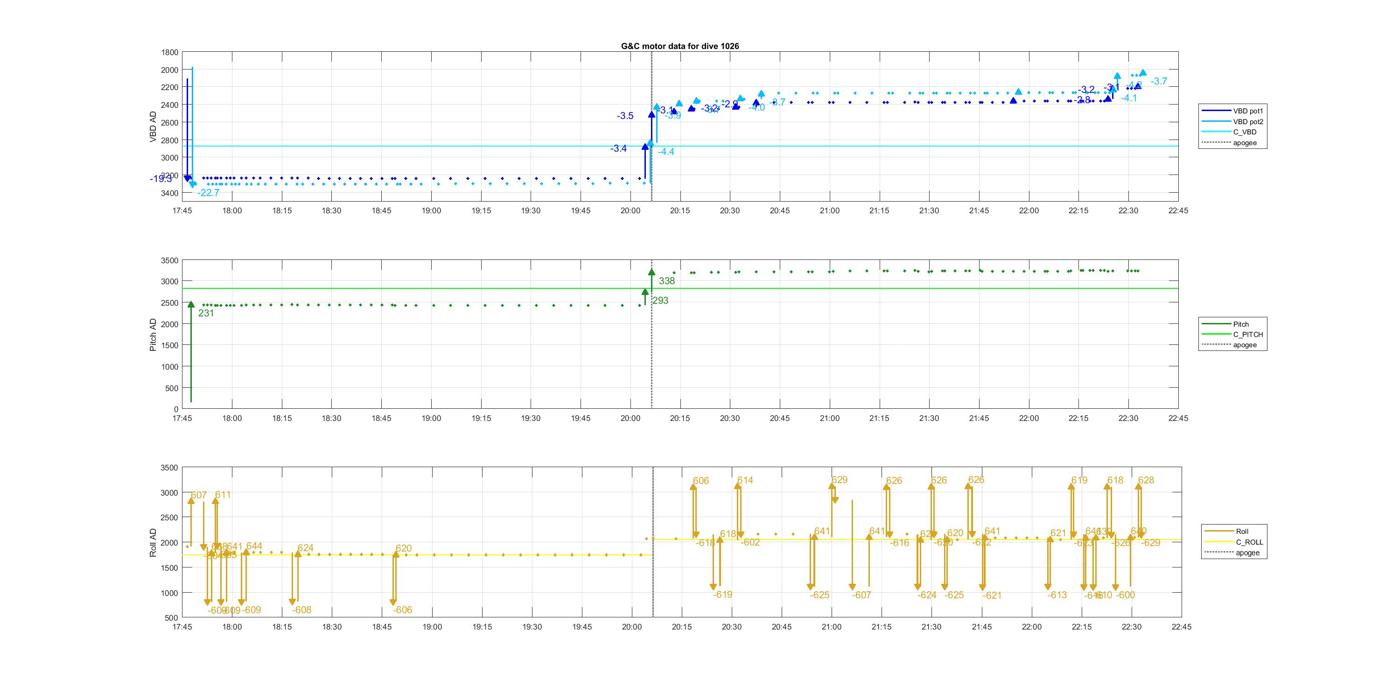This screenshot has width=1400, height=693.
Task: Click the '-606' roll label
Action: (402, 610)
